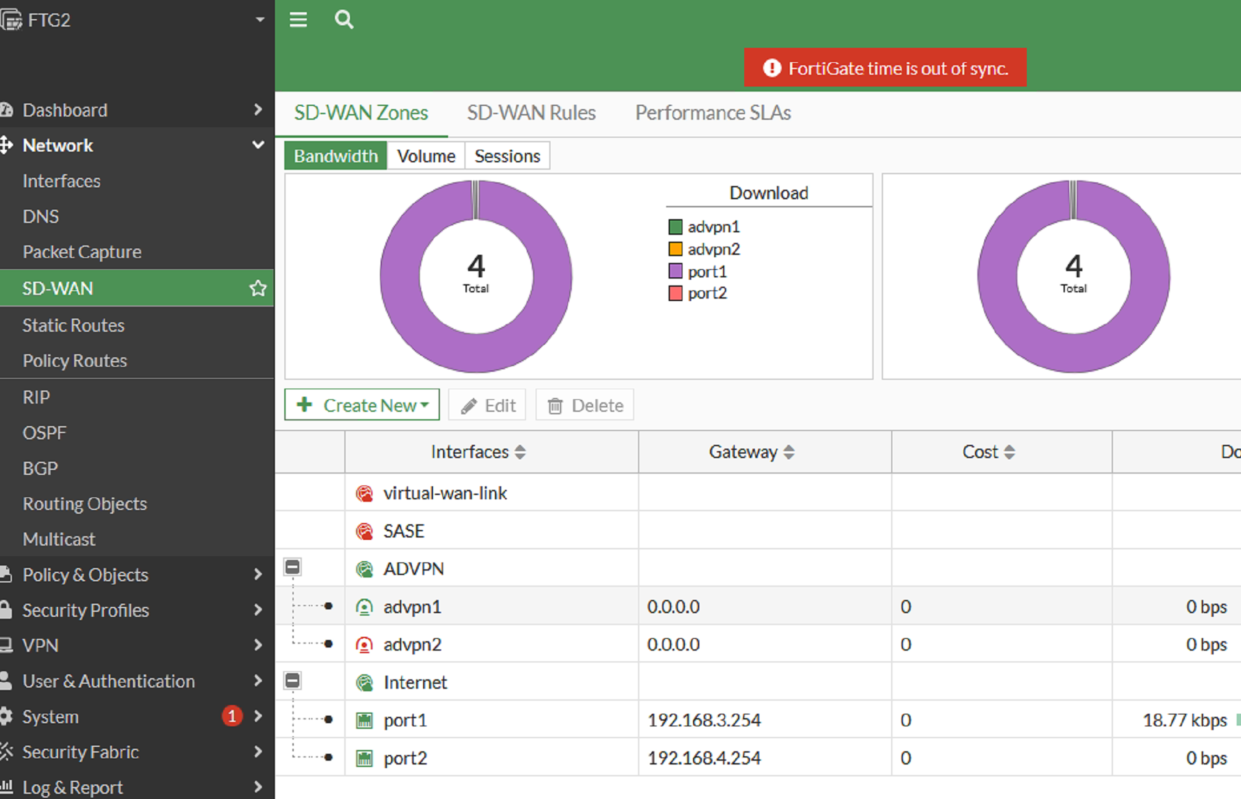Collapse the Internet zone tree
This screenshot has width=1241, height=799.
point(292,681)
